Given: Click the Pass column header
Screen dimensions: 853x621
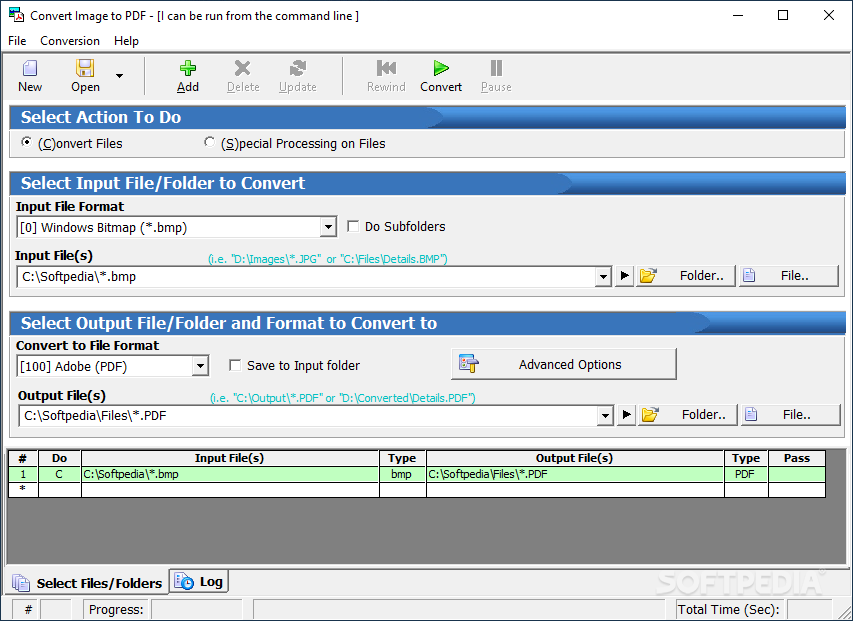Looking at the screenshot, I should tap(797, 458).
